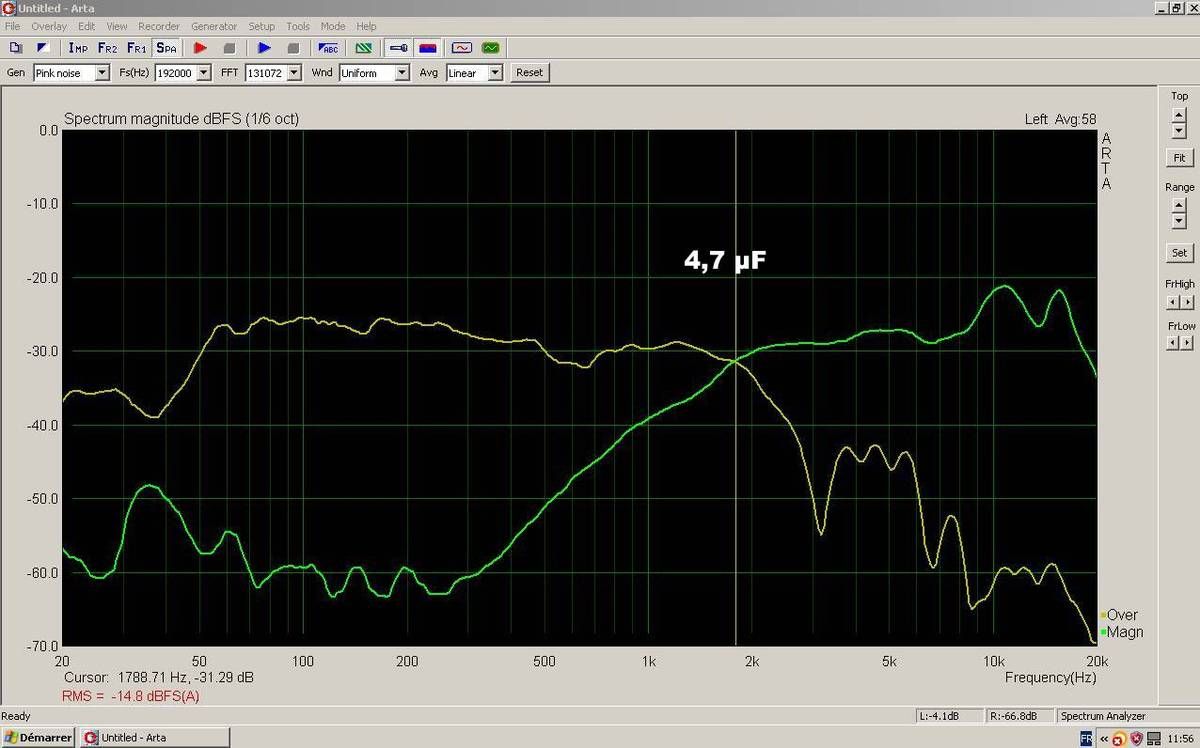Viewport: 1200px width, 748px height.
Task: Click FrHigh left arrow
Action: point(1174,301)
